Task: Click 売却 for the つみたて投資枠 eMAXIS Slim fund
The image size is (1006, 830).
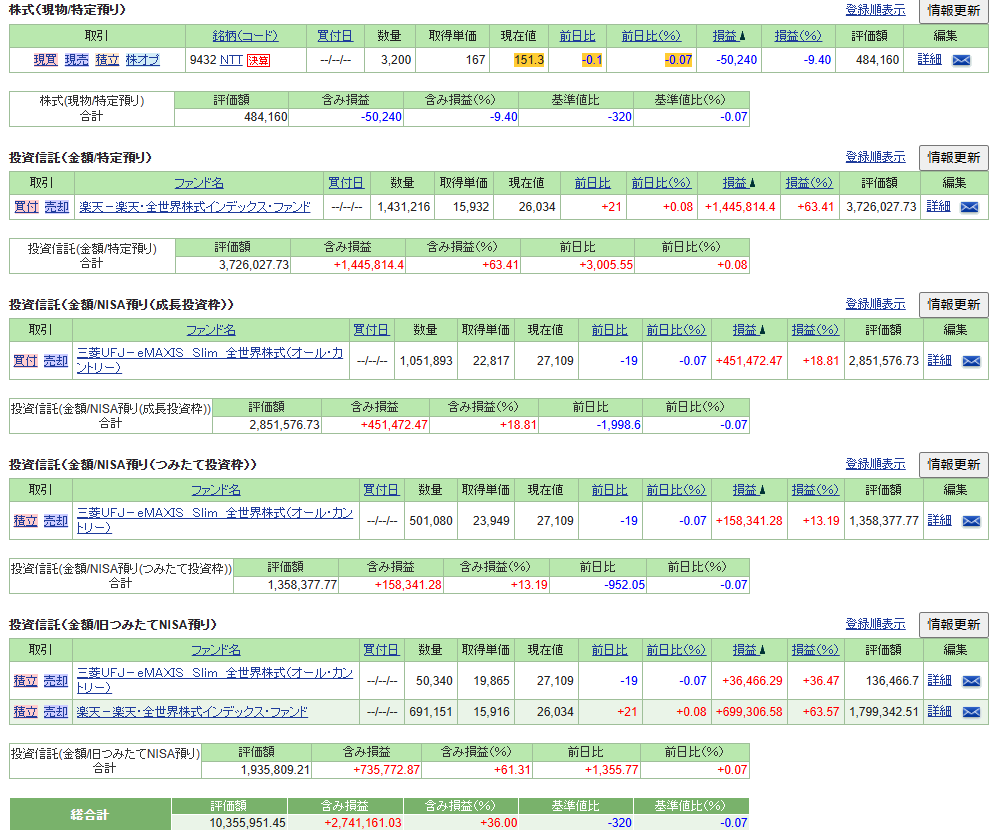Action: [x=56, y=521]
